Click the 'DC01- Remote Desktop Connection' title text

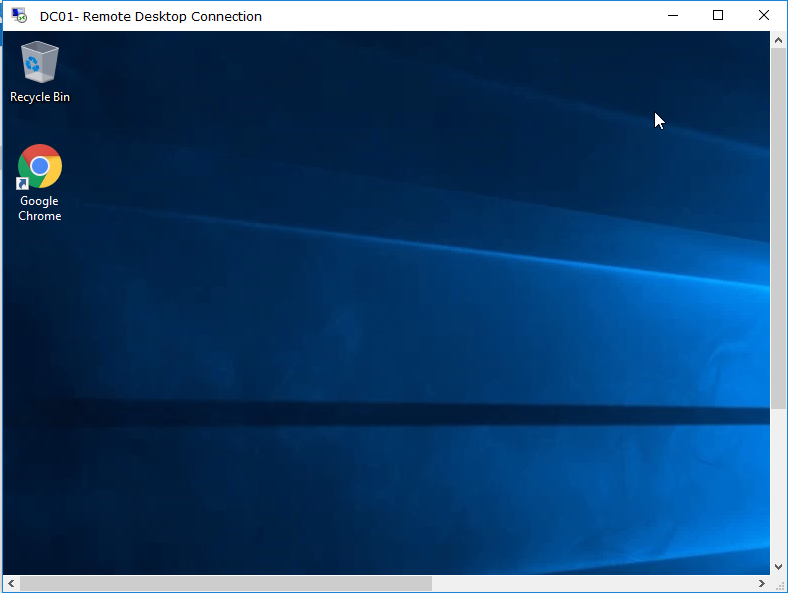(x=151, y=17)
